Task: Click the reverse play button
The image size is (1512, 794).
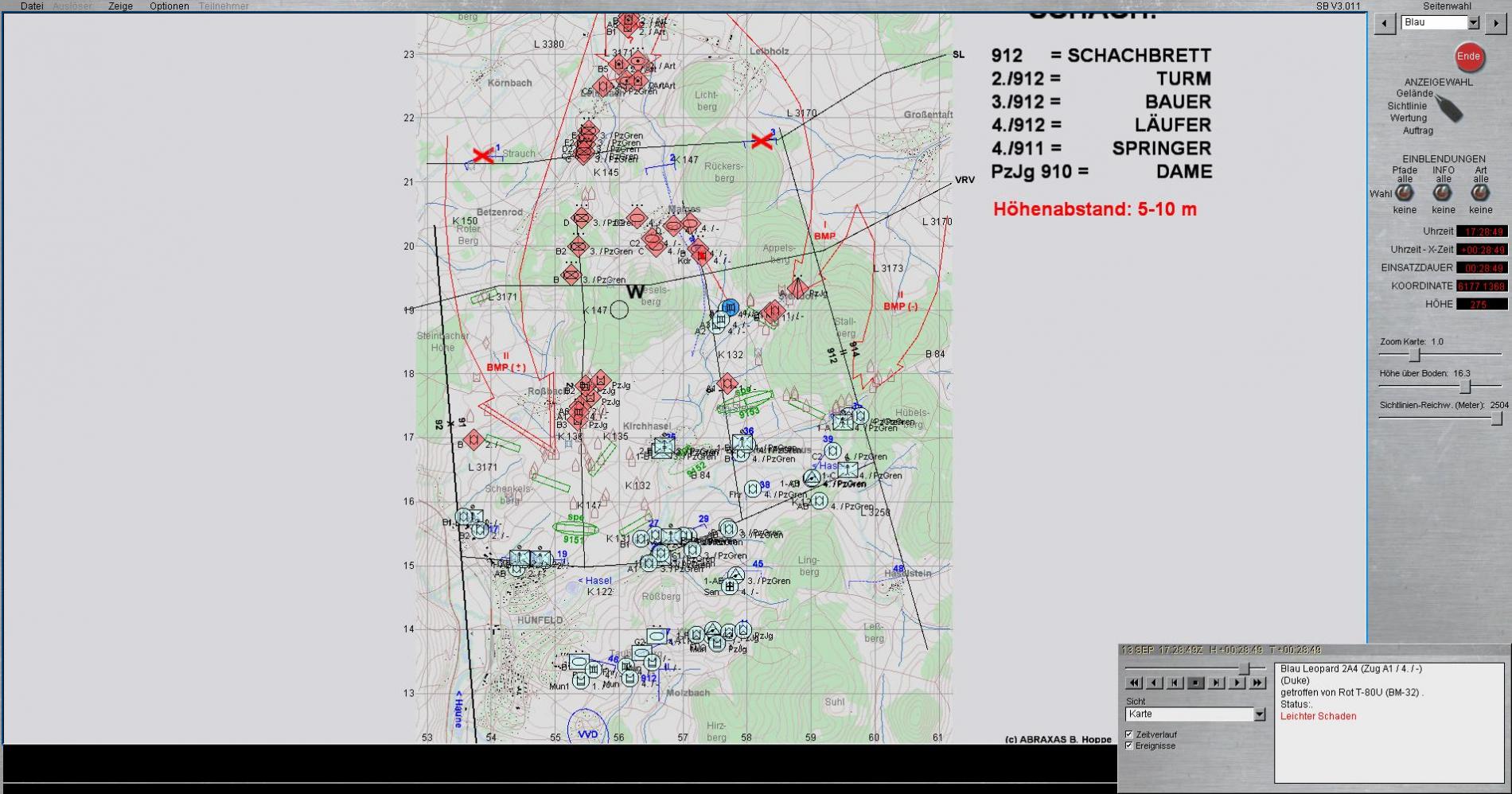Action: [1154, 683]
